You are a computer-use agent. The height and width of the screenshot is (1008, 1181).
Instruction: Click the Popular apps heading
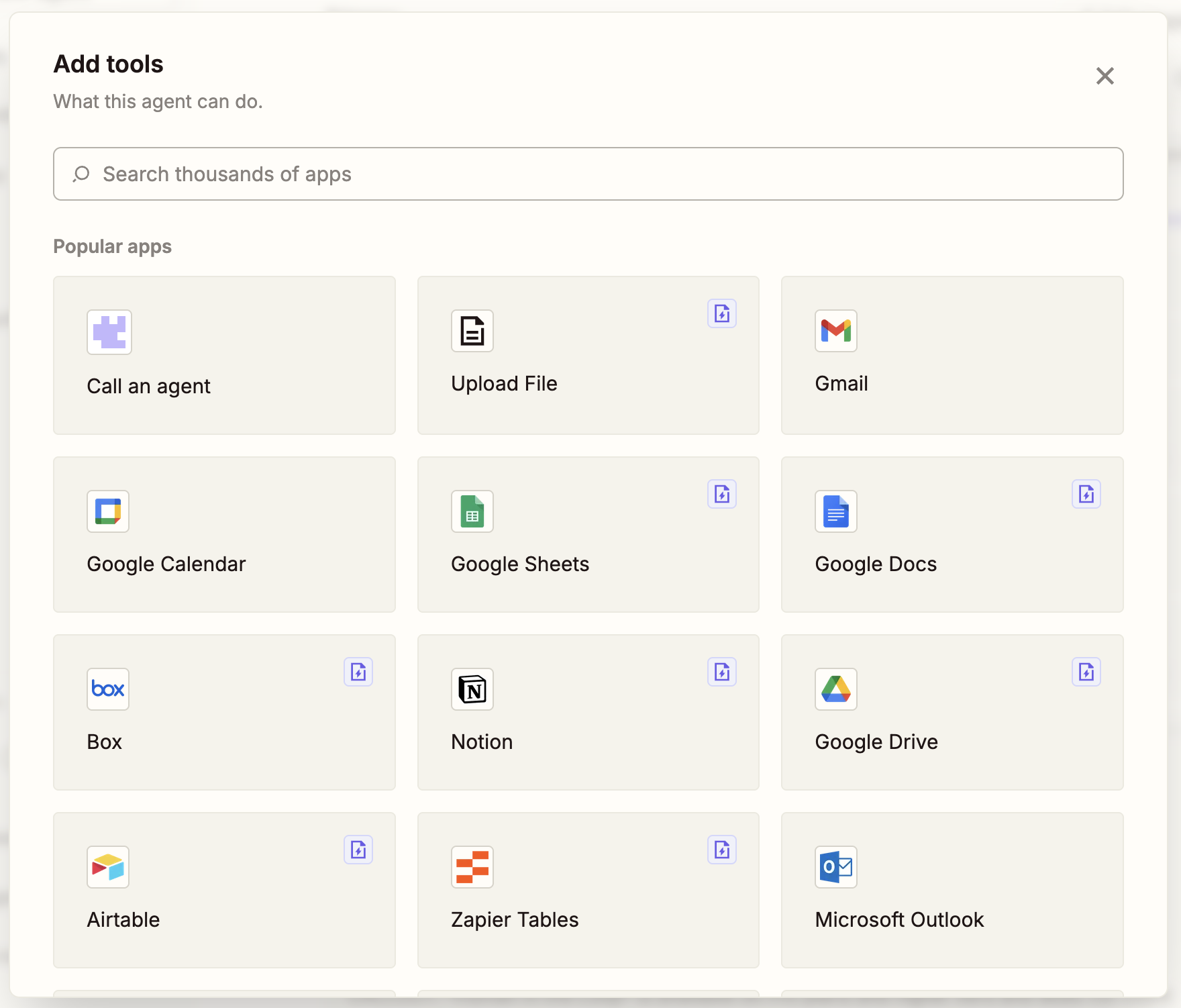[113, 247]
